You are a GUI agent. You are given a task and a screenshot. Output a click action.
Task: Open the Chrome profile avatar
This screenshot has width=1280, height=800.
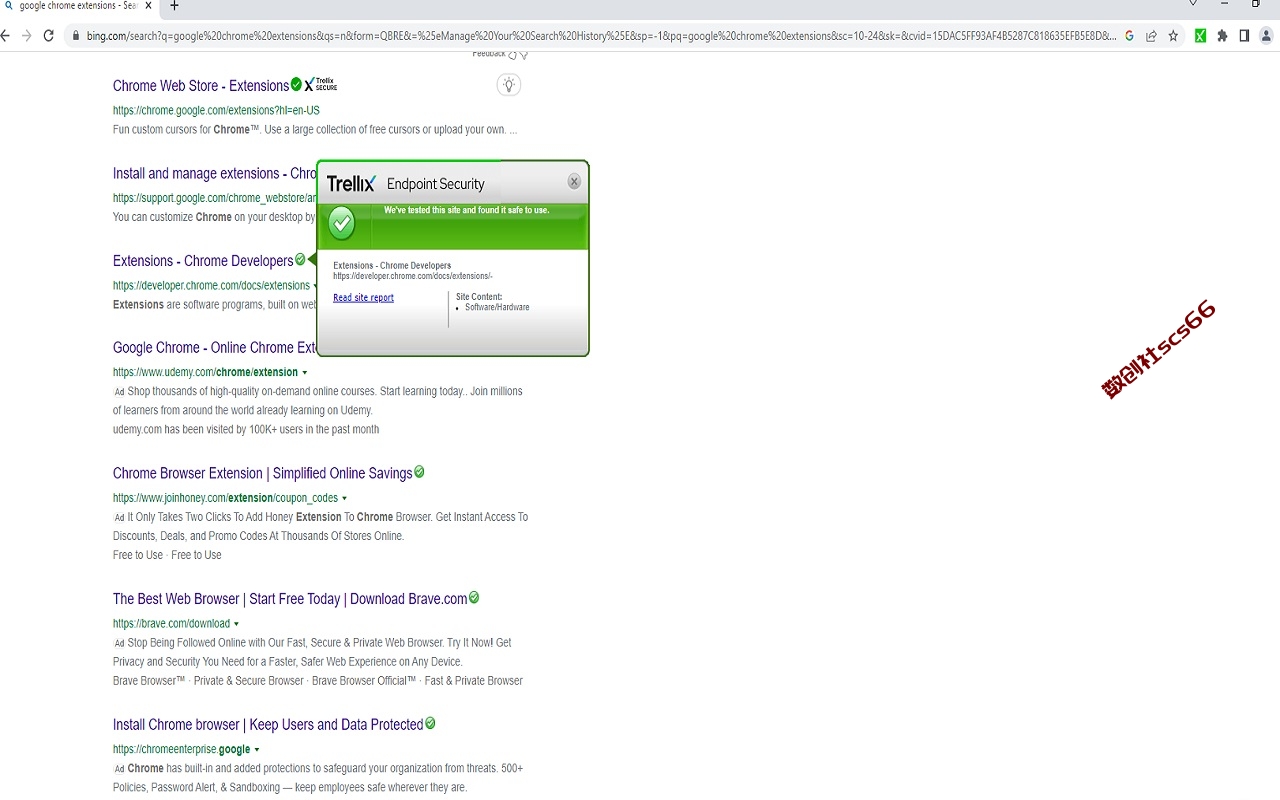(x=1266, y=36)
